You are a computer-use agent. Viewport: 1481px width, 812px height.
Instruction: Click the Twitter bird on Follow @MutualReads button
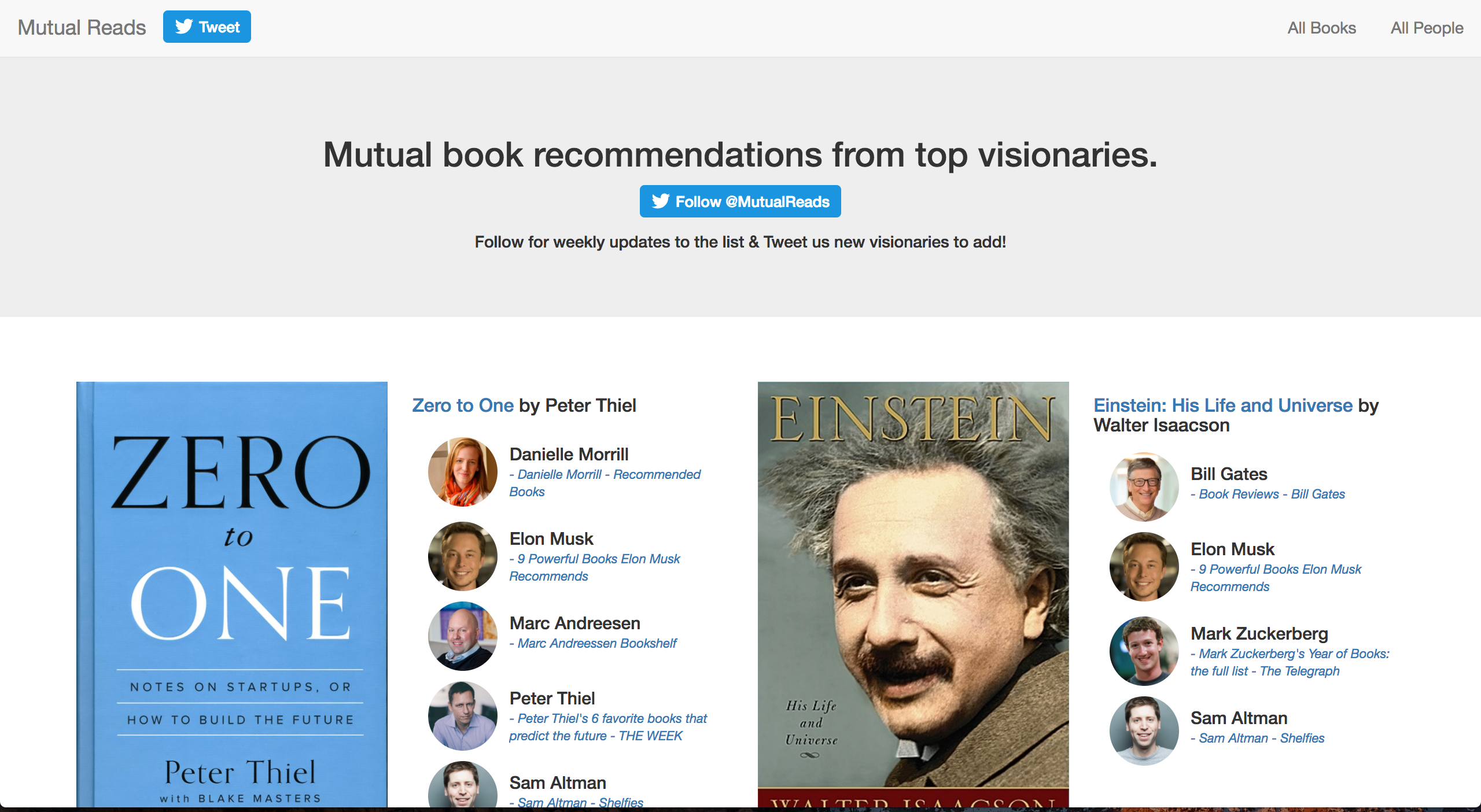[661, 201]
